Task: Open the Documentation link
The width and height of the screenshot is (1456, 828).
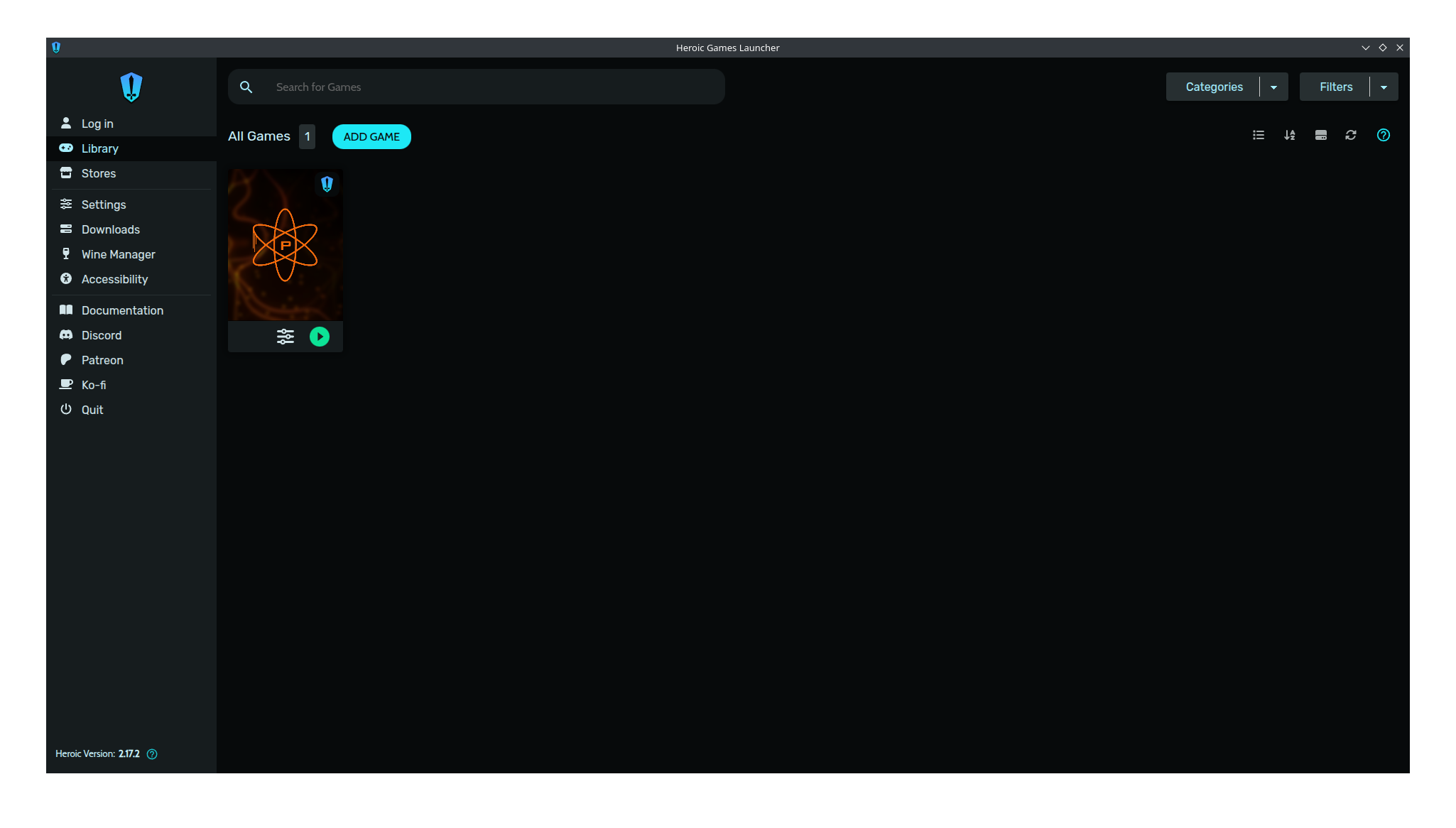Action: pos(131,310)
